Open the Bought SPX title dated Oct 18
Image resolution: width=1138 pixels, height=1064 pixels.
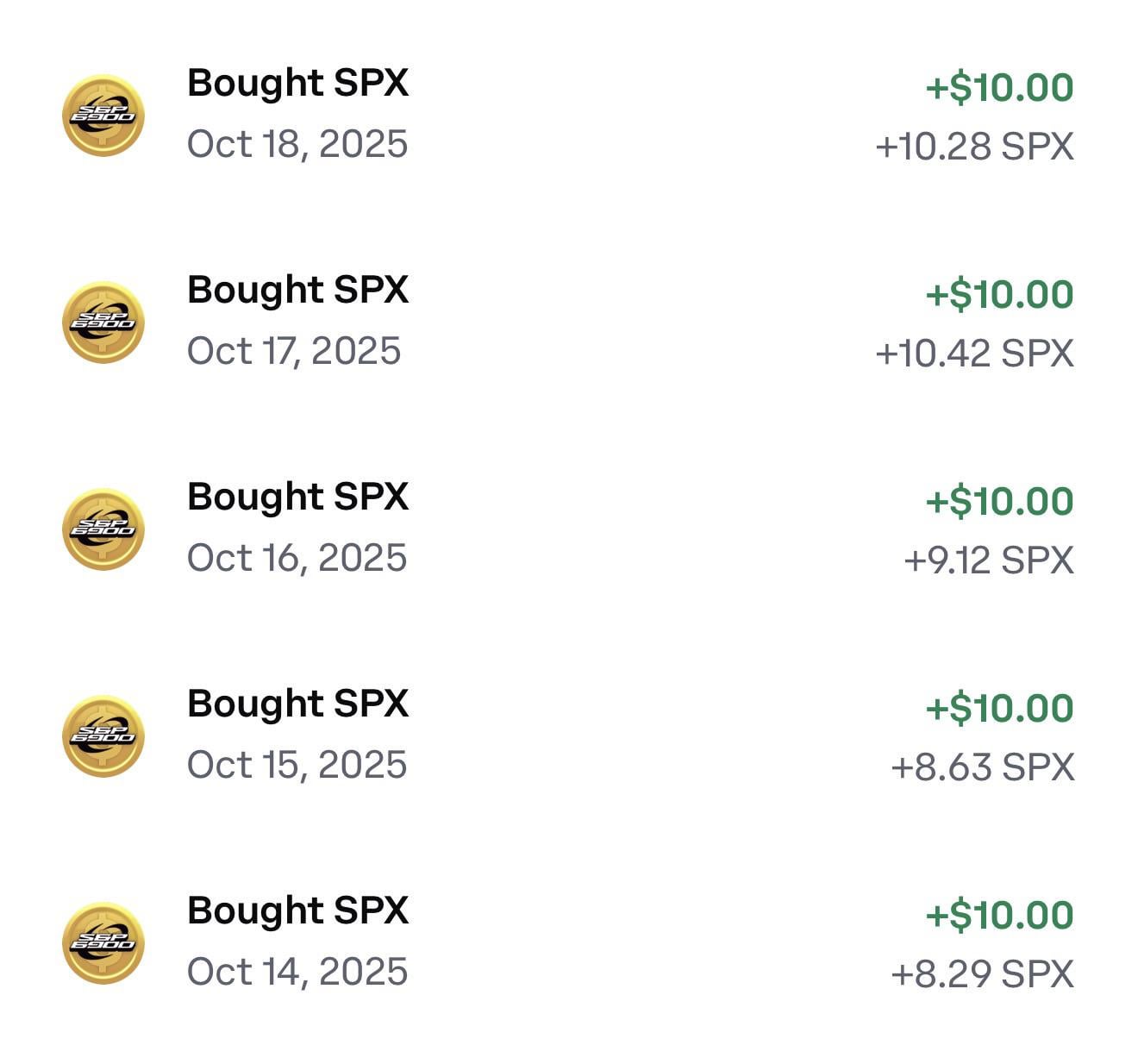click(x=297, y=84)
